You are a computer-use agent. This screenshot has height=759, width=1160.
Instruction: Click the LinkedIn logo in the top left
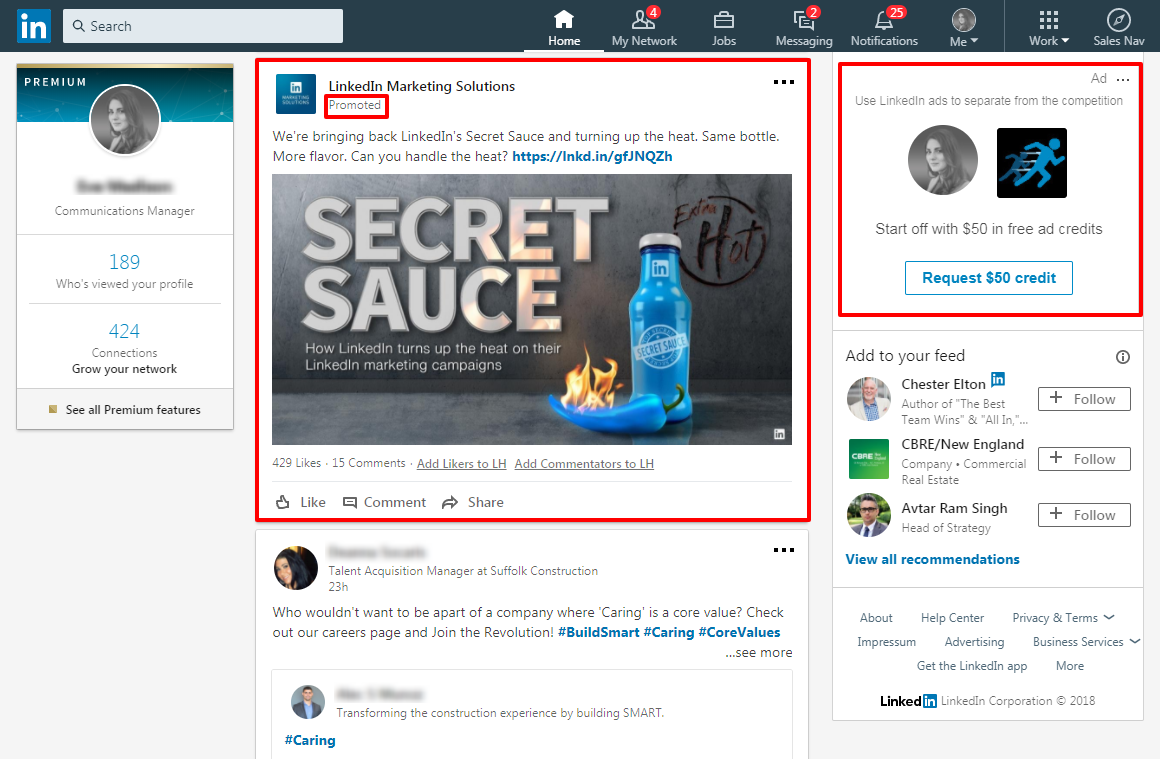[33, 25]
